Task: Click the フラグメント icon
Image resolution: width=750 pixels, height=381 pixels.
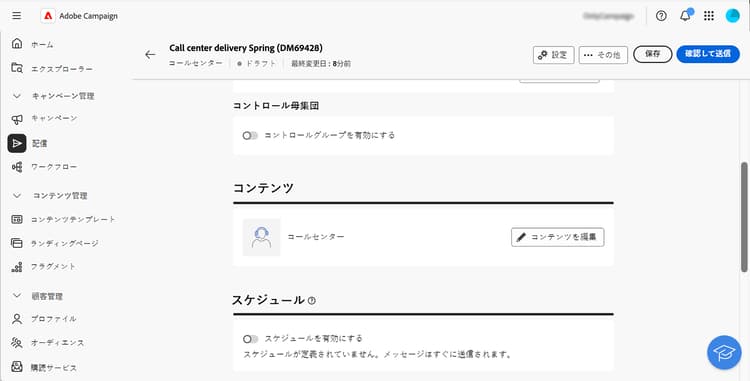Action: (17, 267)
